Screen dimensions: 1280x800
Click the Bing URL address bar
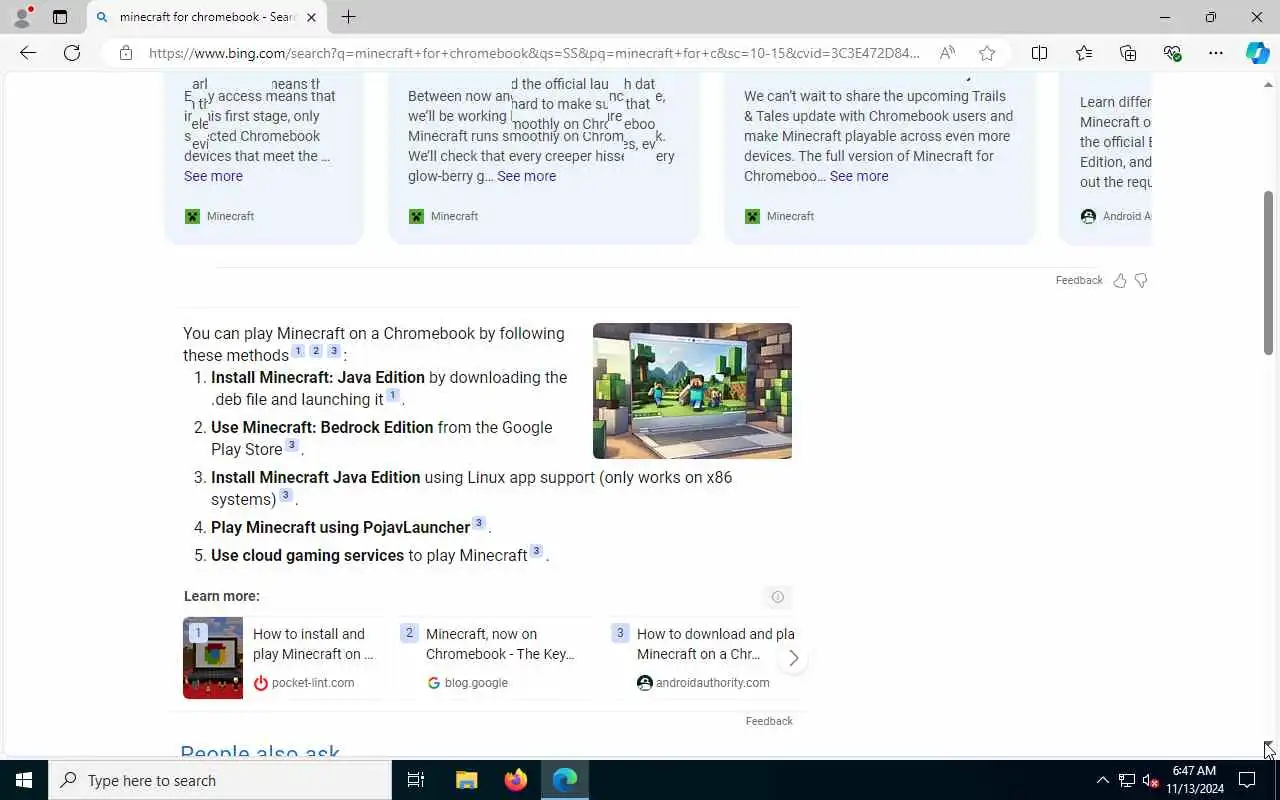[534, 53]
